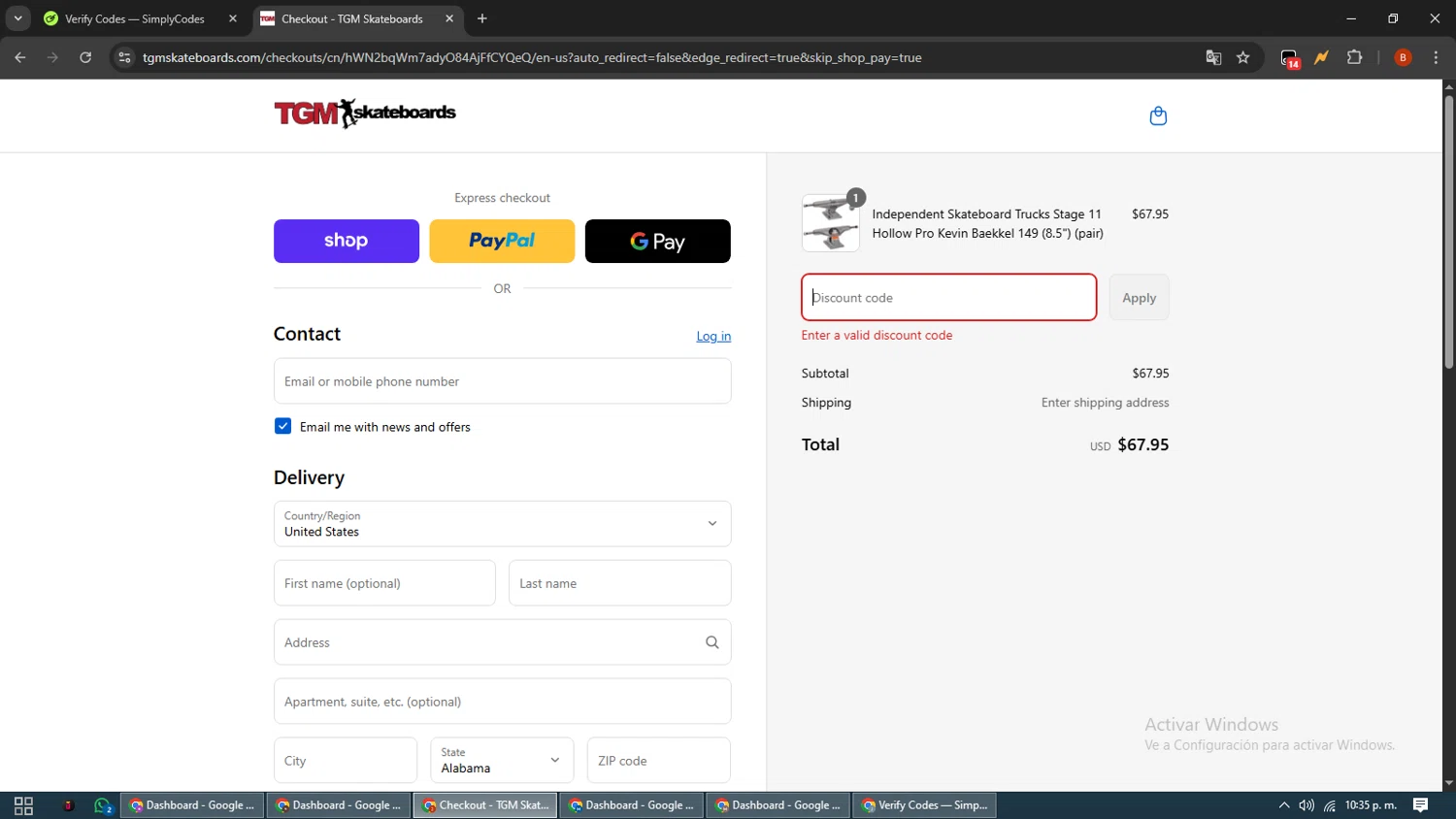Close the Checkout TGM Skateboards tab

[x=449, y=18]
